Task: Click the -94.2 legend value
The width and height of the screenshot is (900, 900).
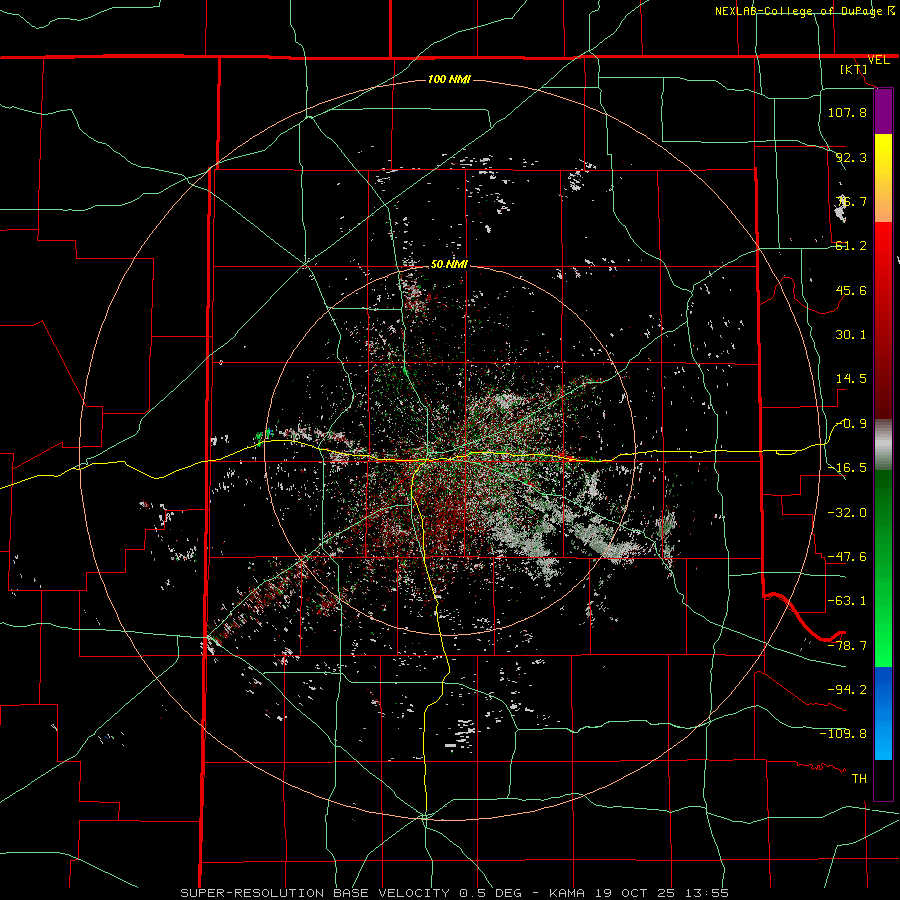Action: click(847, 689)
